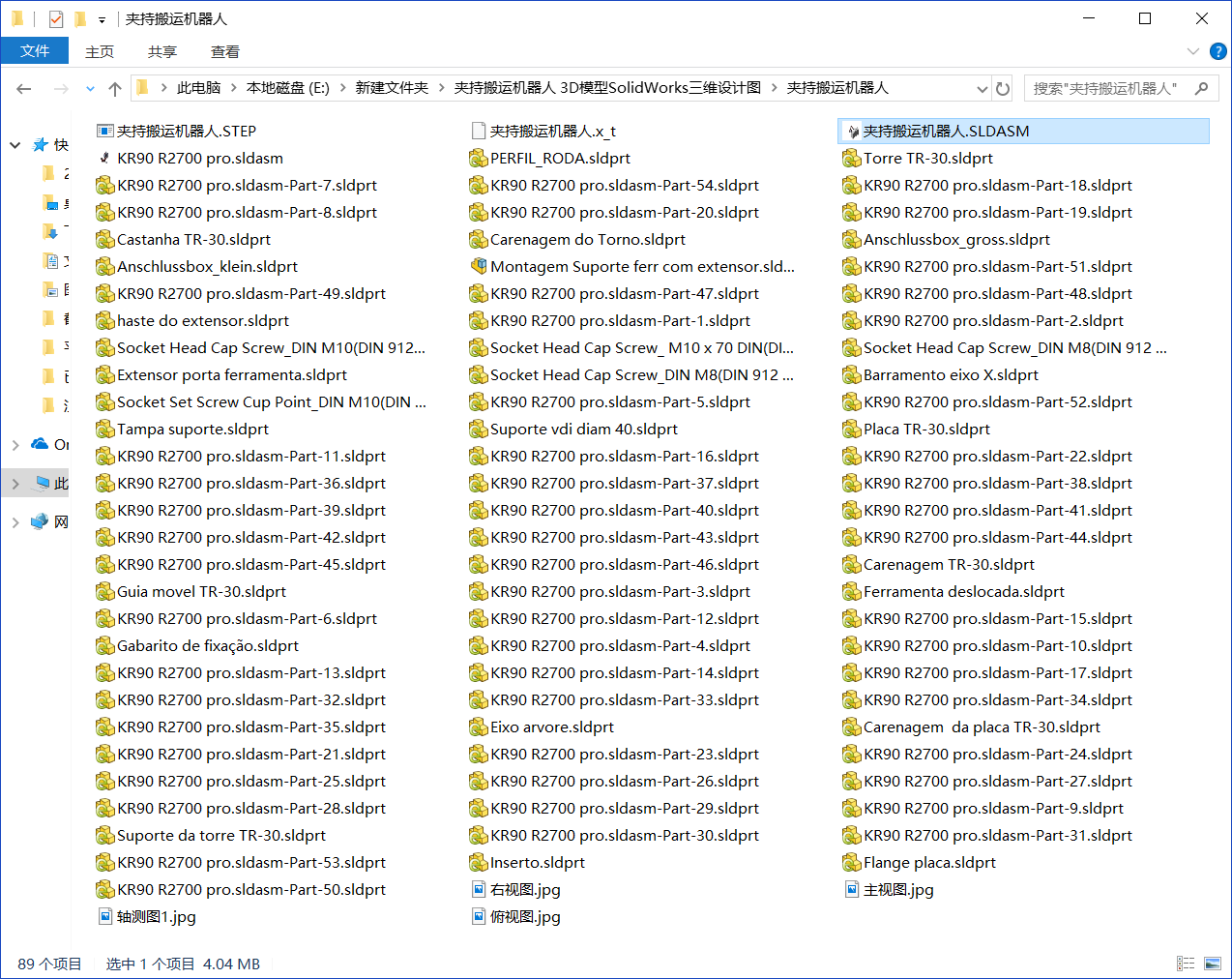This screenshot has height=979, width=1232.
Task: Select Tampa suporte.sldprt file name
Action: click(x=192, y=430)
